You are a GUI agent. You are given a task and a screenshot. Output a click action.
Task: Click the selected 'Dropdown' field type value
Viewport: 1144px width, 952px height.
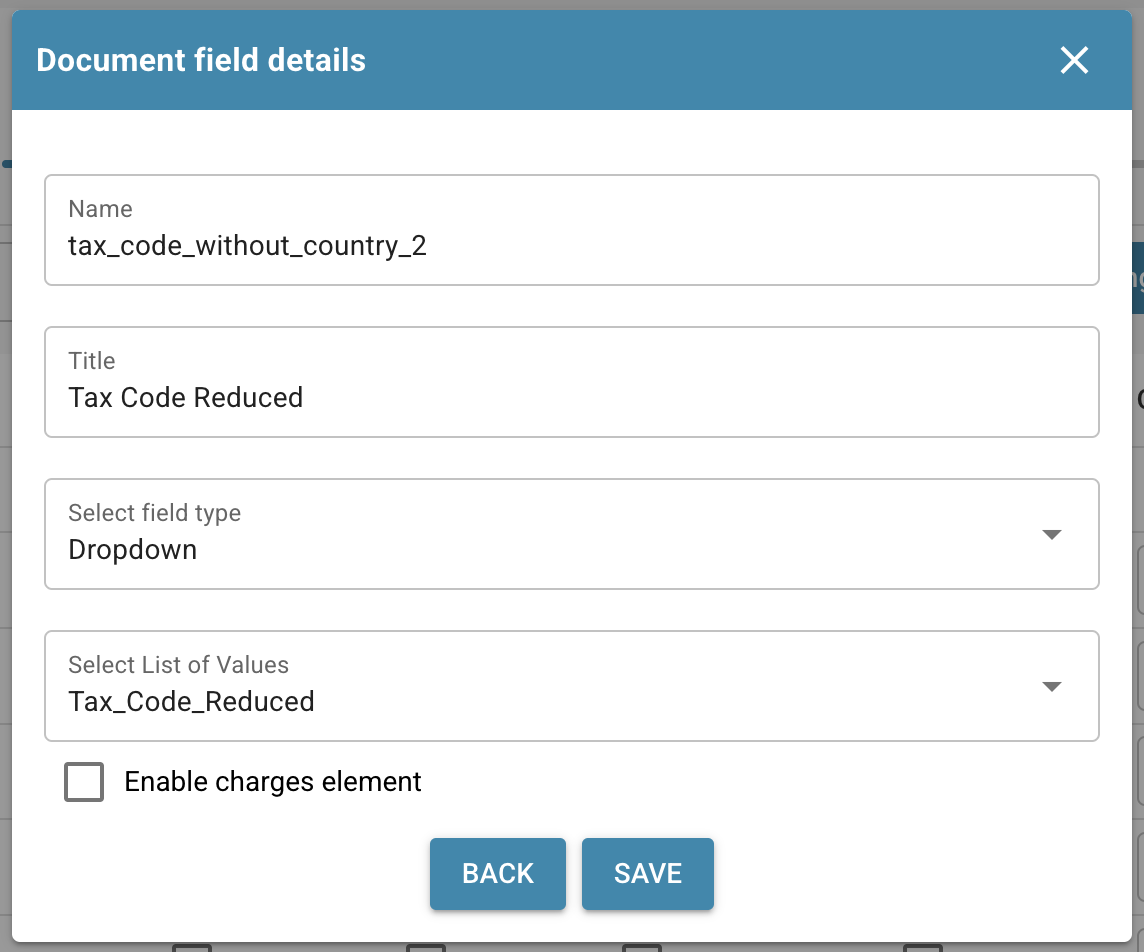[132, 550]
